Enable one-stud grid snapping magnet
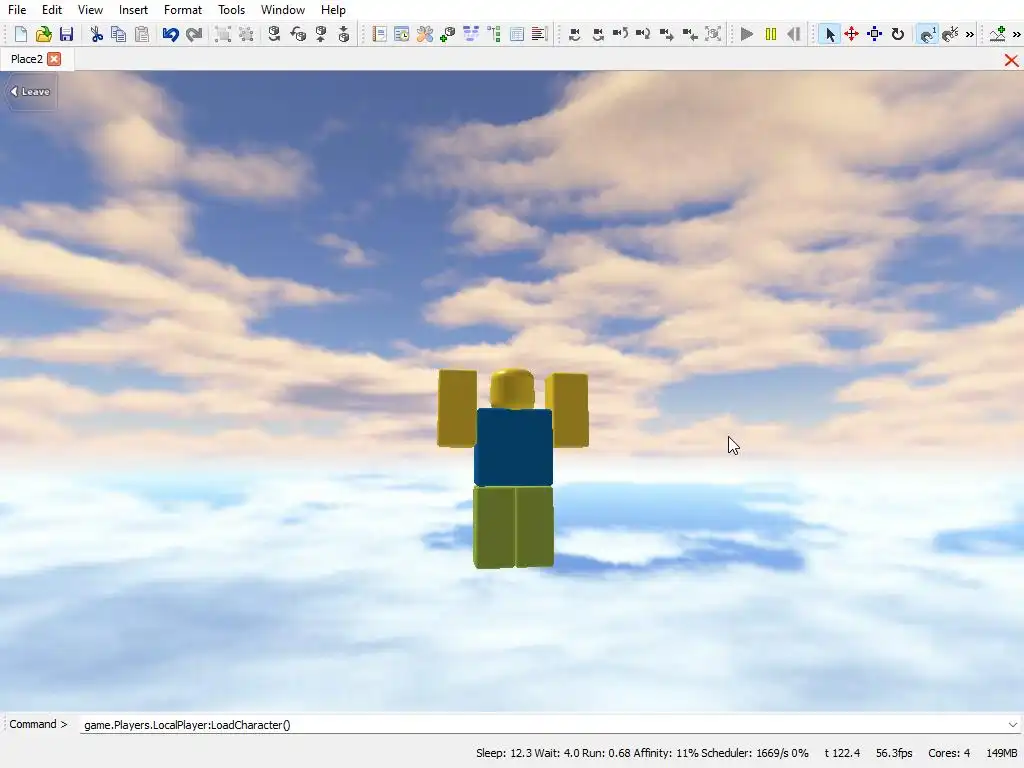 click(x=927, y=35)
